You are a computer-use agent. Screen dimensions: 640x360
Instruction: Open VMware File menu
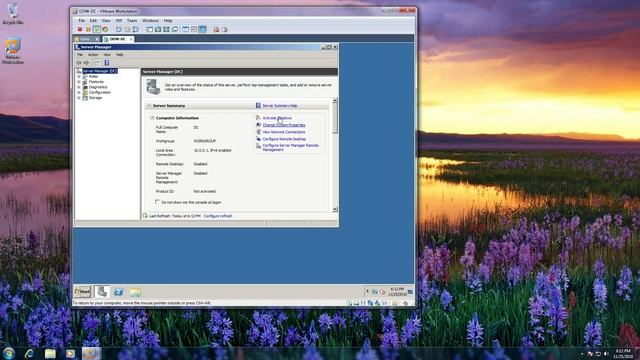[x=82, y=20]
